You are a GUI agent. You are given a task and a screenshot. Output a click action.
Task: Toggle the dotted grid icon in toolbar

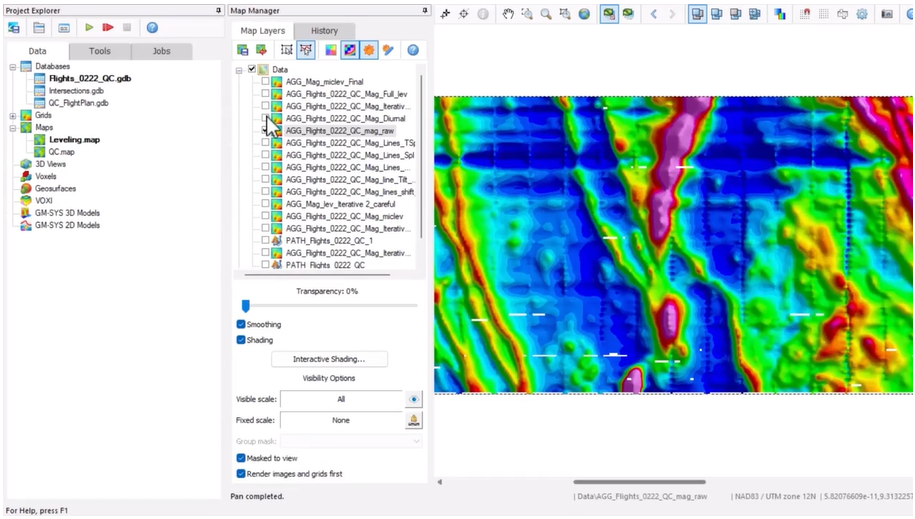[824, 14]
